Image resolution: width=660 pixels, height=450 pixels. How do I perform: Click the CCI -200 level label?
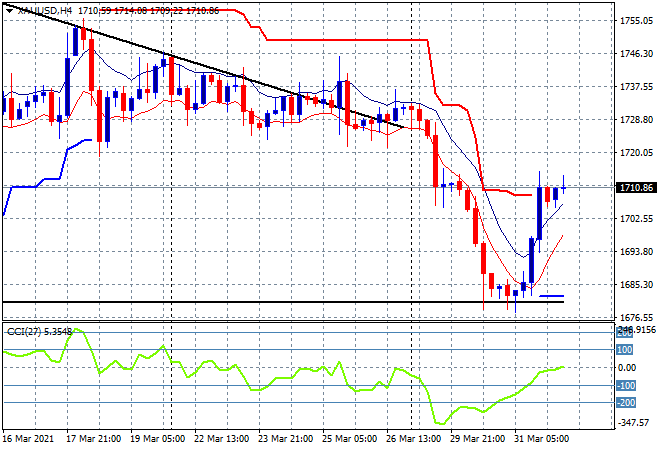coord(625,403)
